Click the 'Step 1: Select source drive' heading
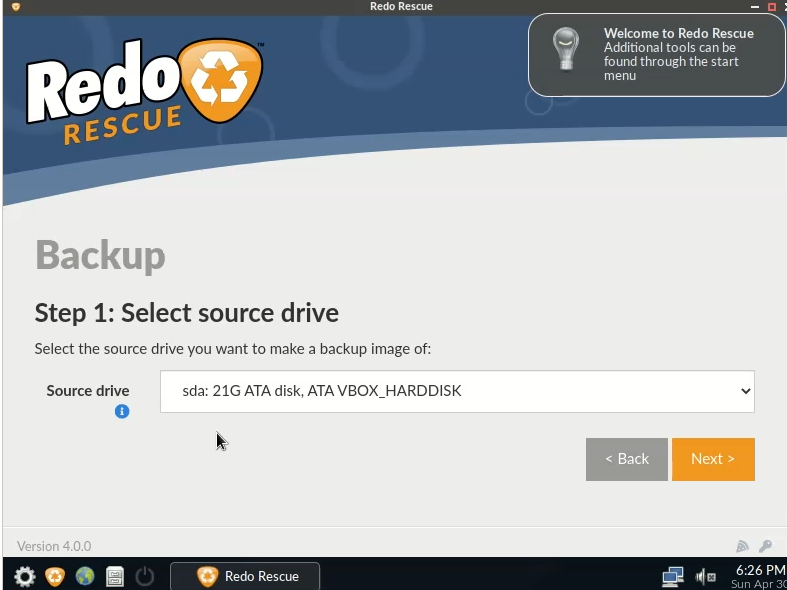The height and width of the screenshot is (590, 787). (x=187, y=313)
